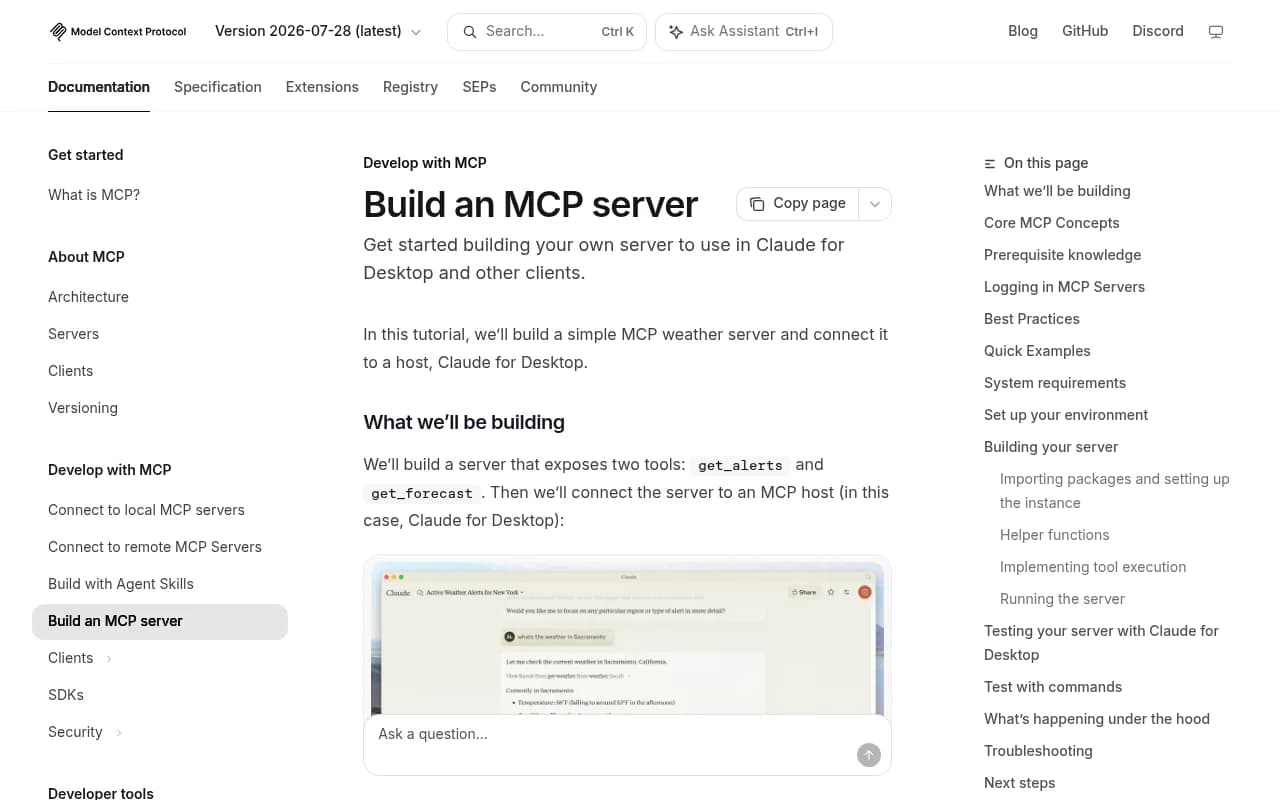Jump to Next steps section

pyautogui.click(x=1020, y=783)
